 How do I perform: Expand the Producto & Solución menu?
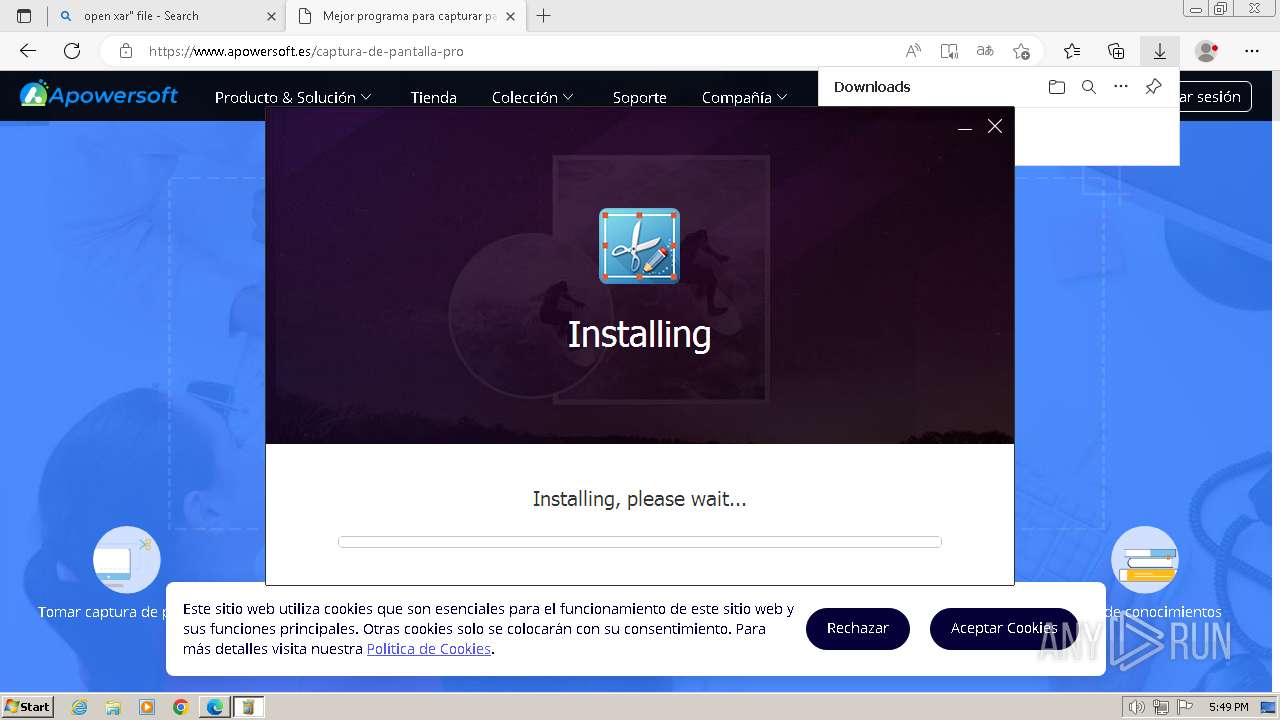click(293, 97)
